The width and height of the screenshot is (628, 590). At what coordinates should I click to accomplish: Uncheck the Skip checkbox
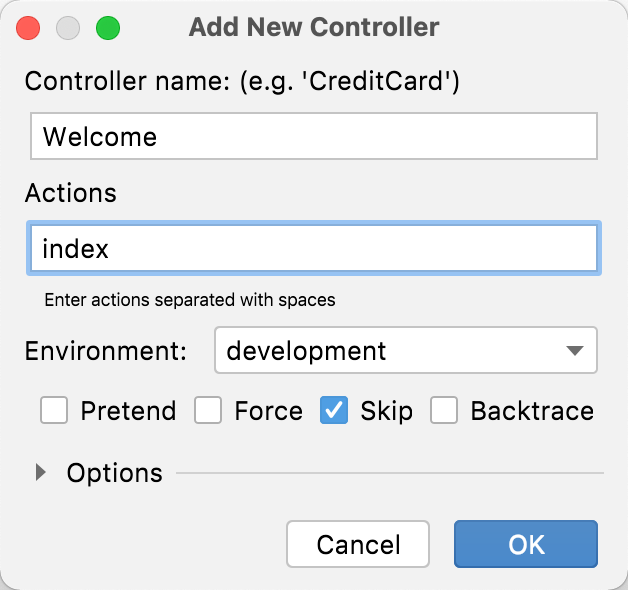[x=334, y=411]
